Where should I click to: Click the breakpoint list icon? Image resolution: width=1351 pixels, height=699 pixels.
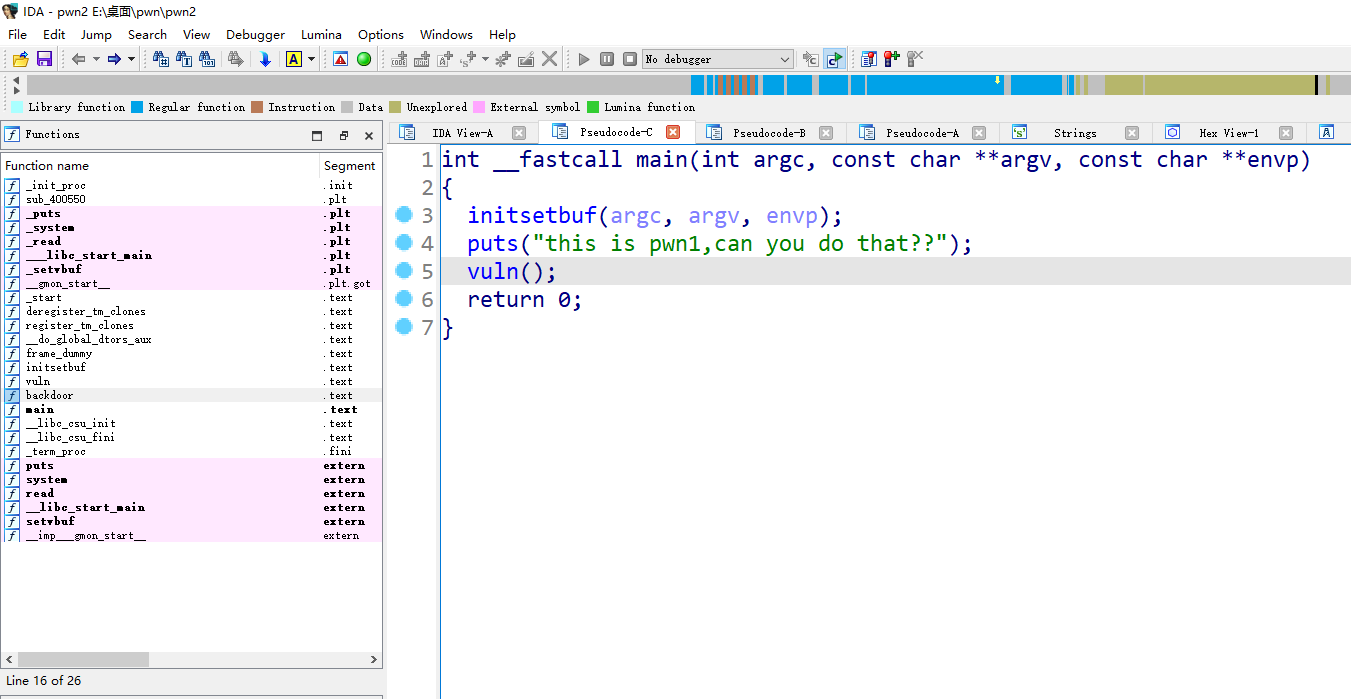[868, 59]
